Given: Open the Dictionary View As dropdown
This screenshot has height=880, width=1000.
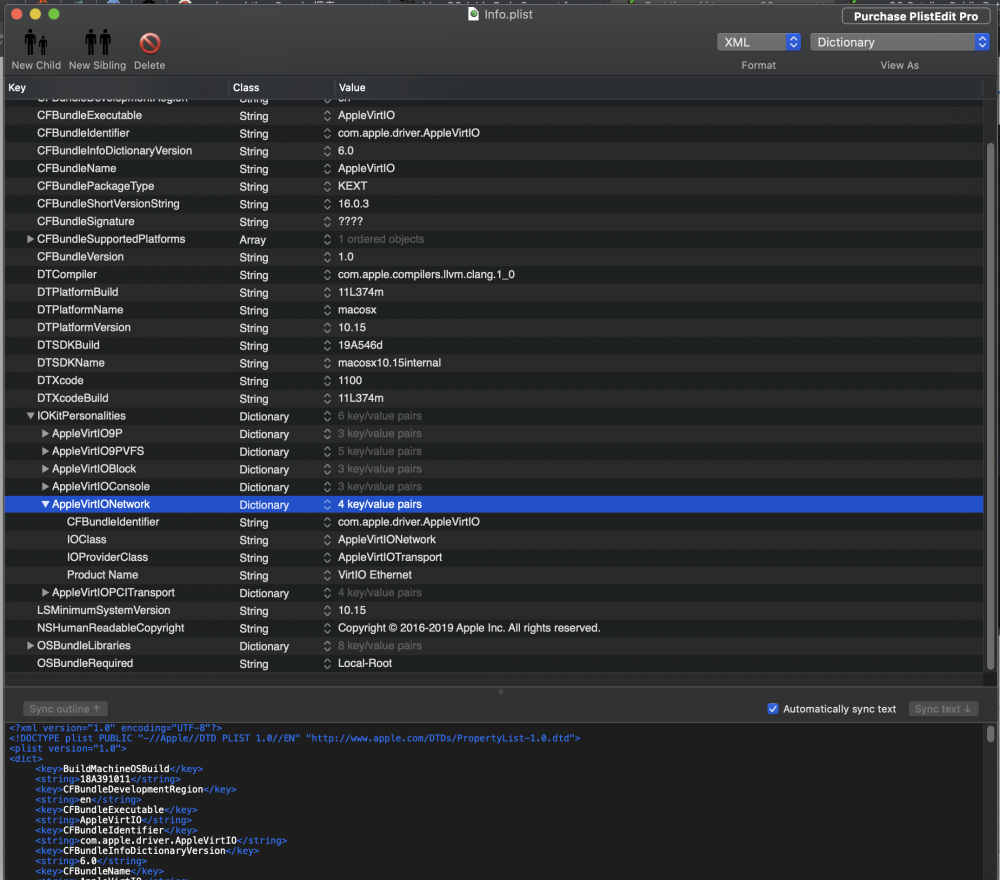Looking at the screenshot, I should pos(899,42).
